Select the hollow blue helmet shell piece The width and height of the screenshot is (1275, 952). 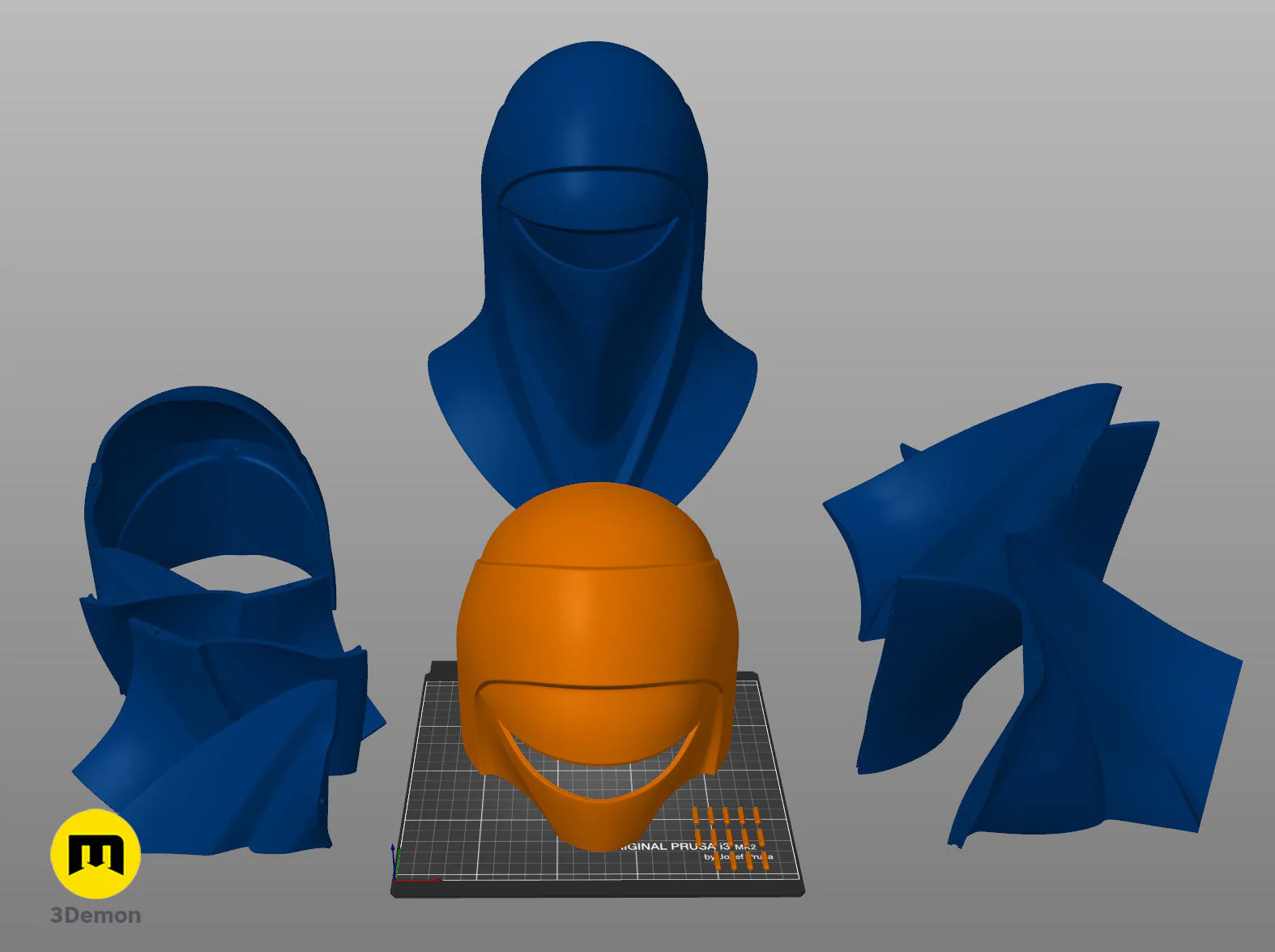pos(209,494)
